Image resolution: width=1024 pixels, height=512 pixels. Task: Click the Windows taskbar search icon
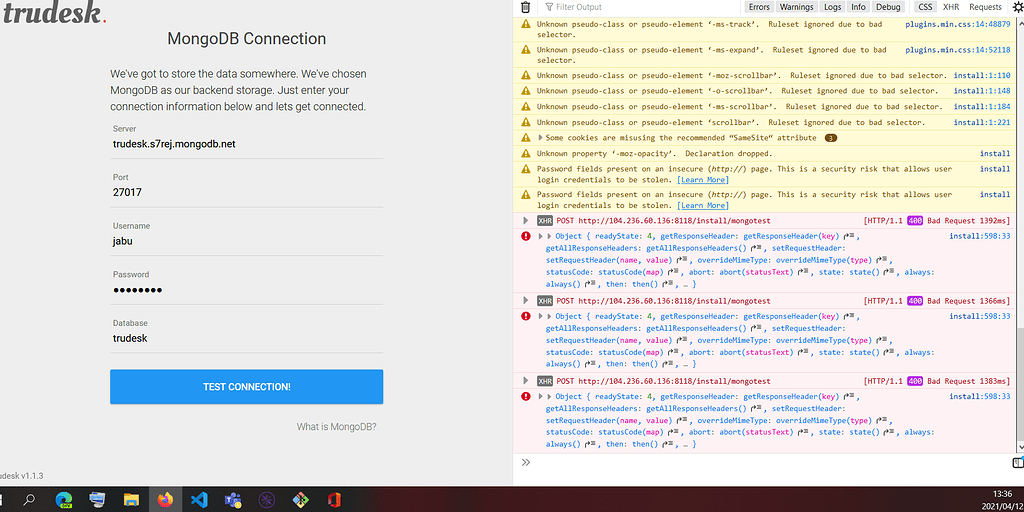coord(29,499)
